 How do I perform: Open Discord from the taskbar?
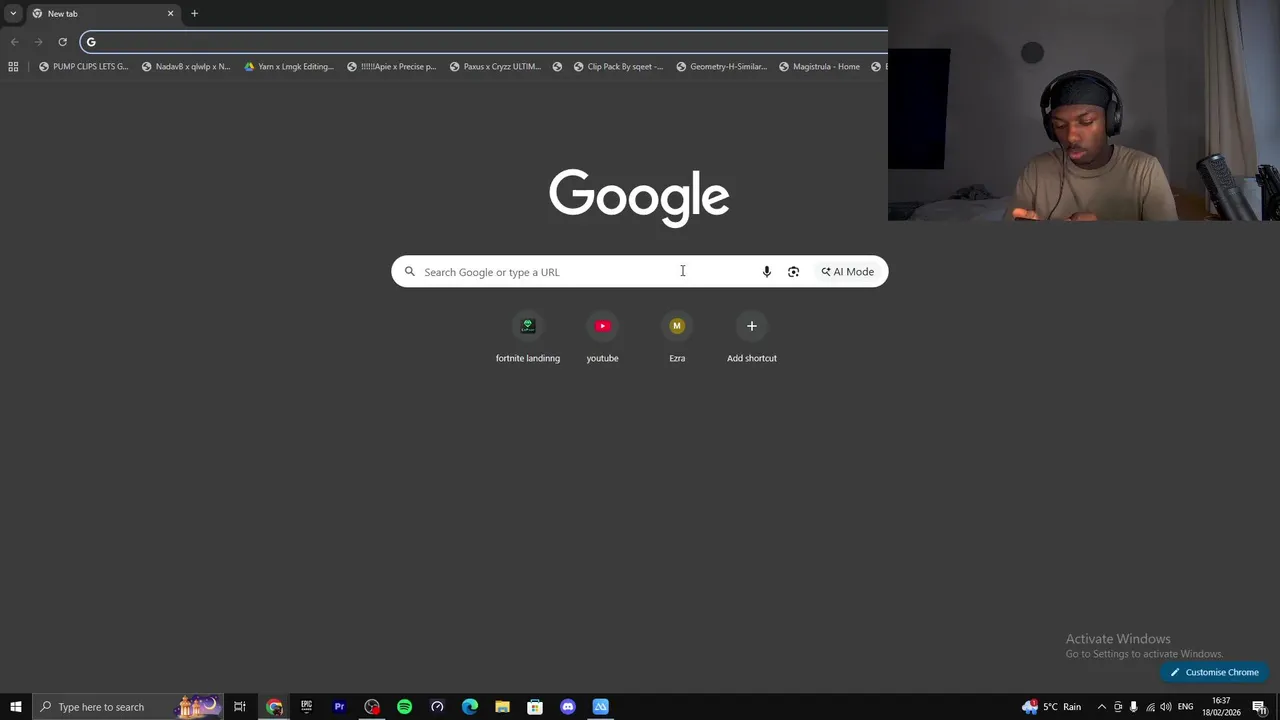point(568,707)
